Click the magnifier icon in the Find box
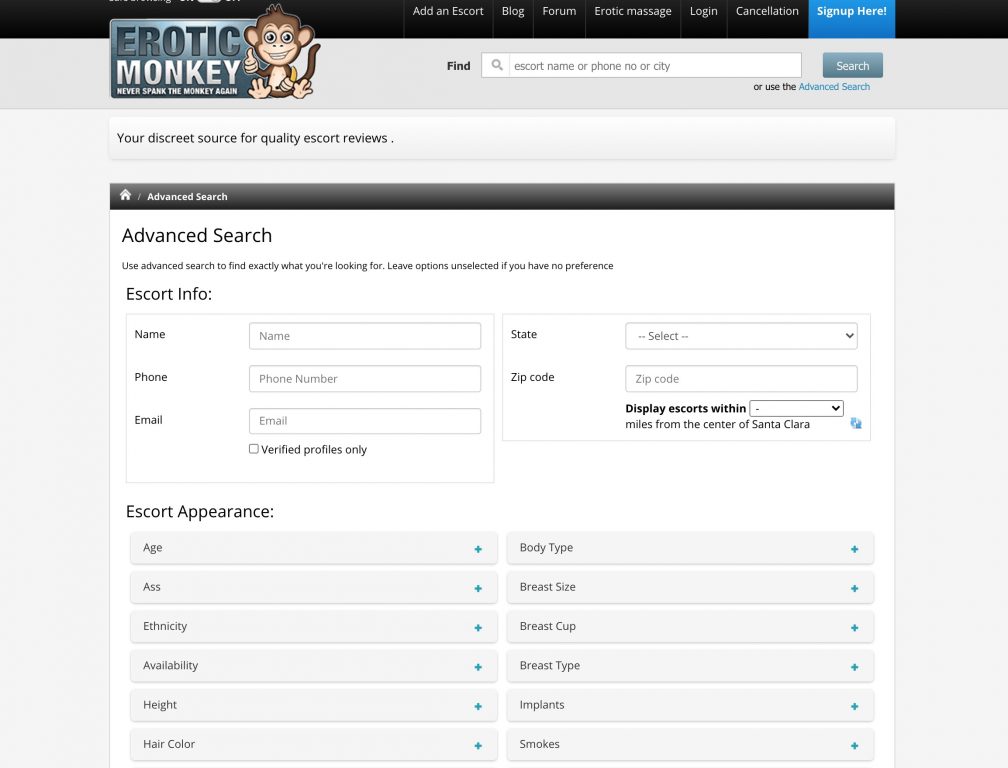This screenshot has height=768, width=1008. pos(497,65)
